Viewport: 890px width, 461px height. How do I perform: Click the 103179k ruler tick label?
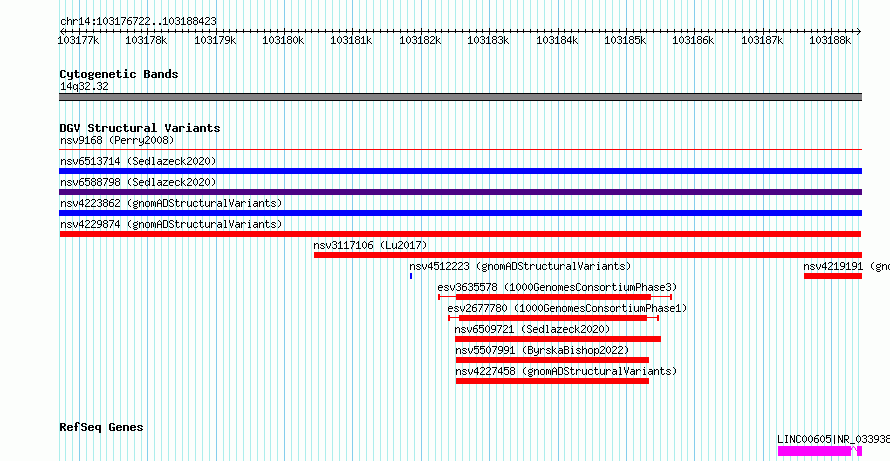[x=216, y=40]
